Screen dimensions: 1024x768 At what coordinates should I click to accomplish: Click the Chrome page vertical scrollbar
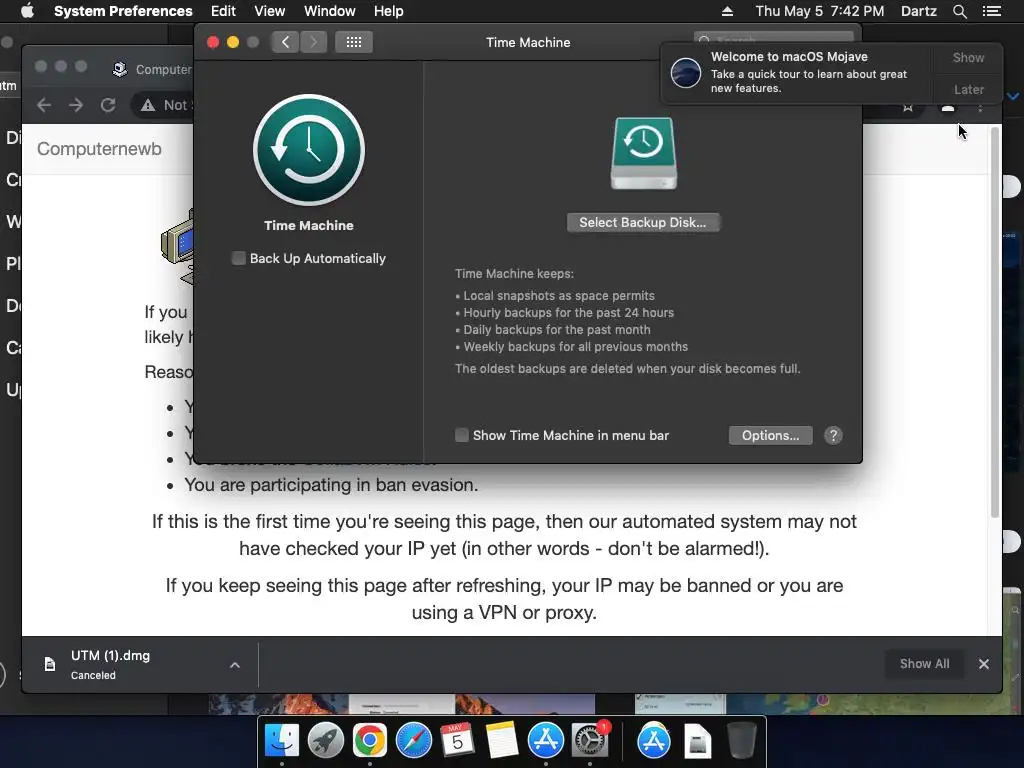click(995, 323)
